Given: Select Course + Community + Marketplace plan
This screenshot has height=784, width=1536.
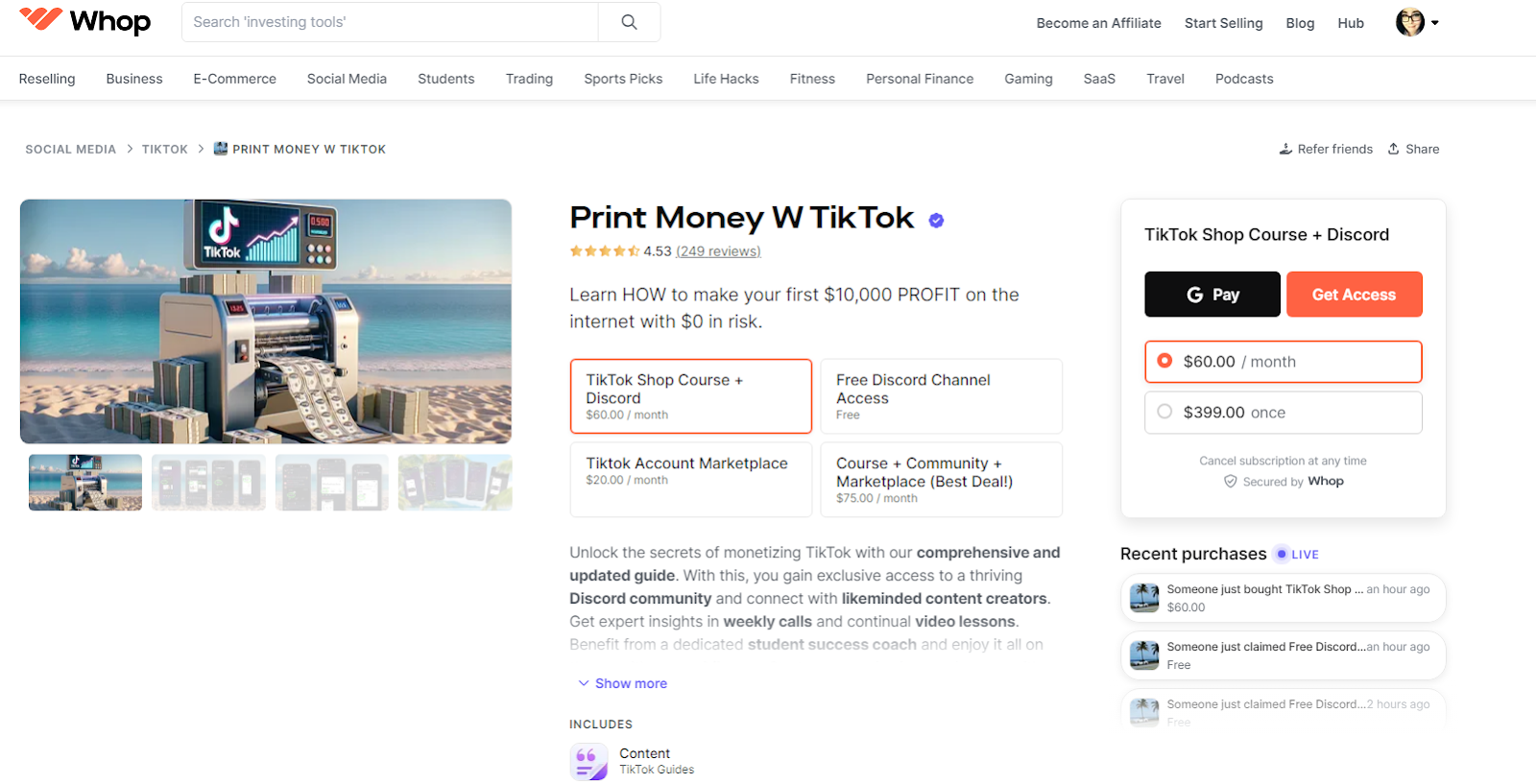Looking at the screenshot, I should pyautogui.click(x=941, y=479).
